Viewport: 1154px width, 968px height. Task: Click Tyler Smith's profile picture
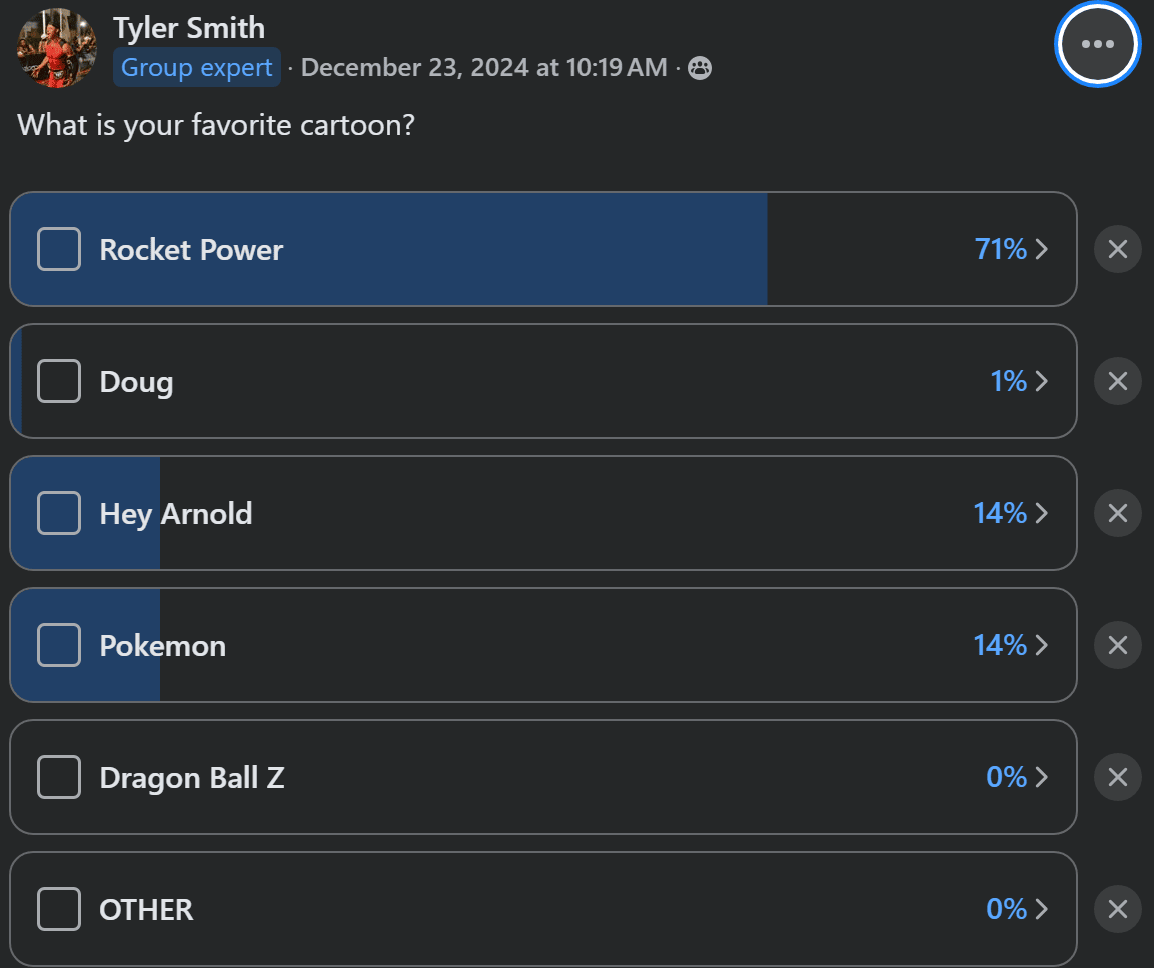tap(57, 48)
